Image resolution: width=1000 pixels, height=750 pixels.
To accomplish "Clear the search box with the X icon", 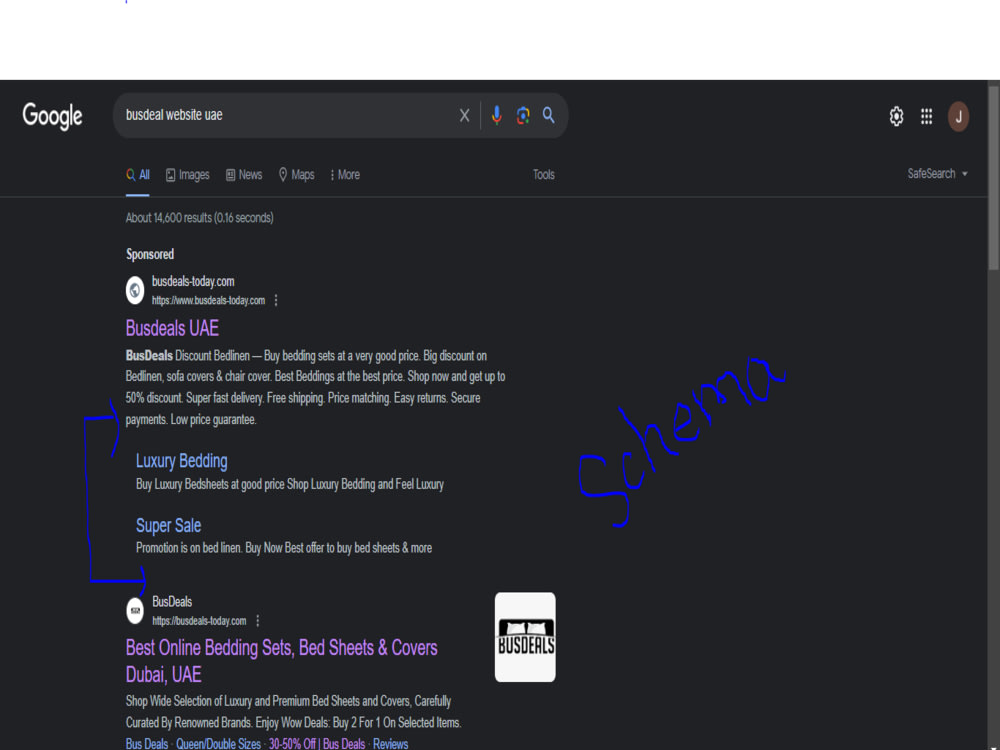I will [x=464, y=115].
